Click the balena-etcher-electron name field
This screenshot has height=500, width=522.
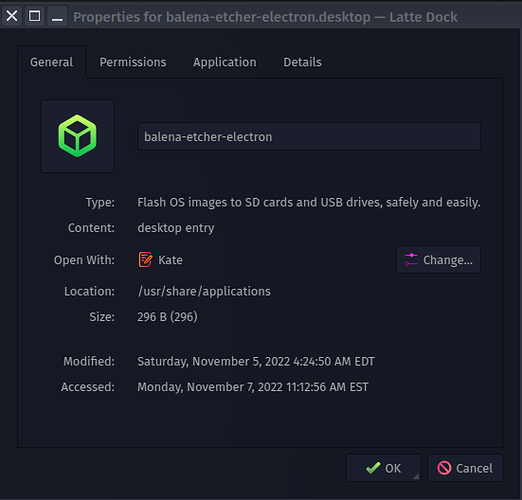click(309, 137)
